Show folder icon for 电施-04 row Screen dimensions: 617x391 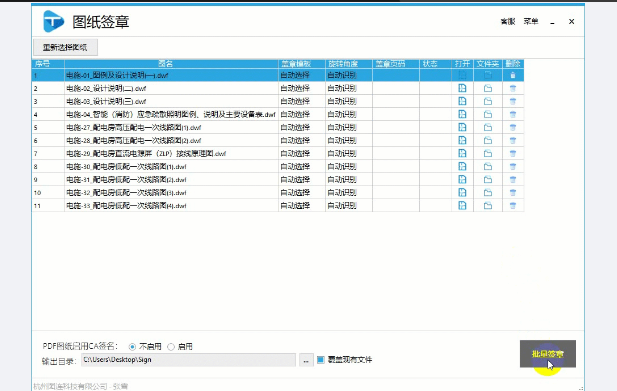coord(488,114)
